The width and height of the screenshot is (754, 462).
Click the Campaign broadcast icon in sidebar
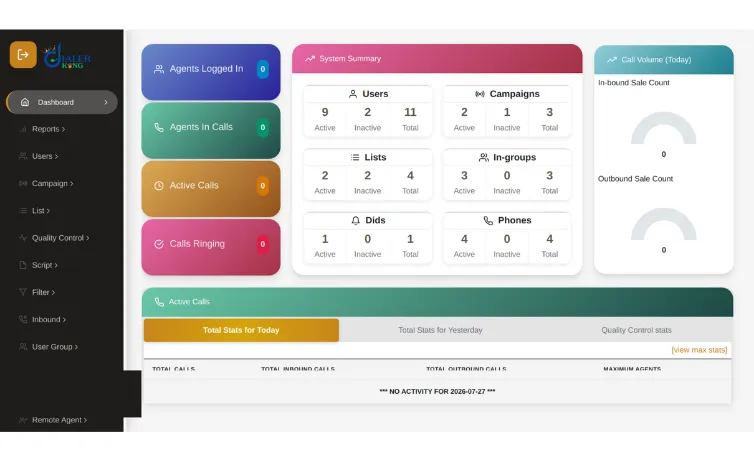(x=23, y=183)
